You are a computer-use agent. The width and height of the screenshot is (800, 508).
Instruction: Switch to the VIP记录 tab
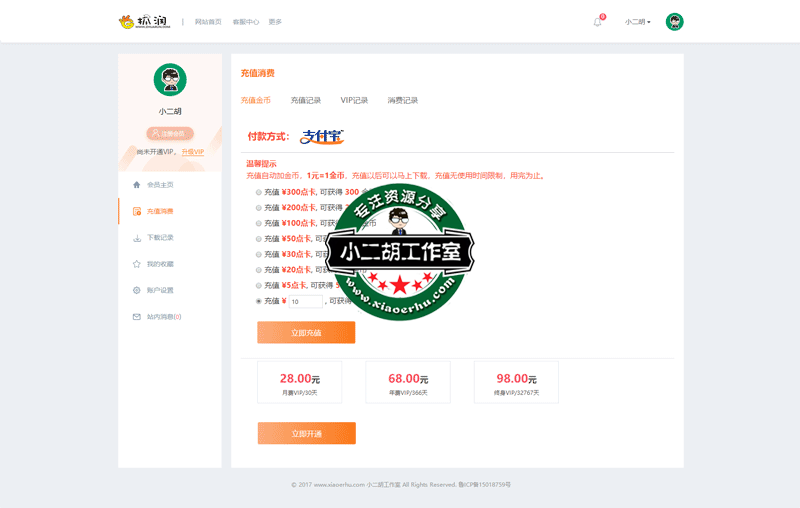pos(354,100)
